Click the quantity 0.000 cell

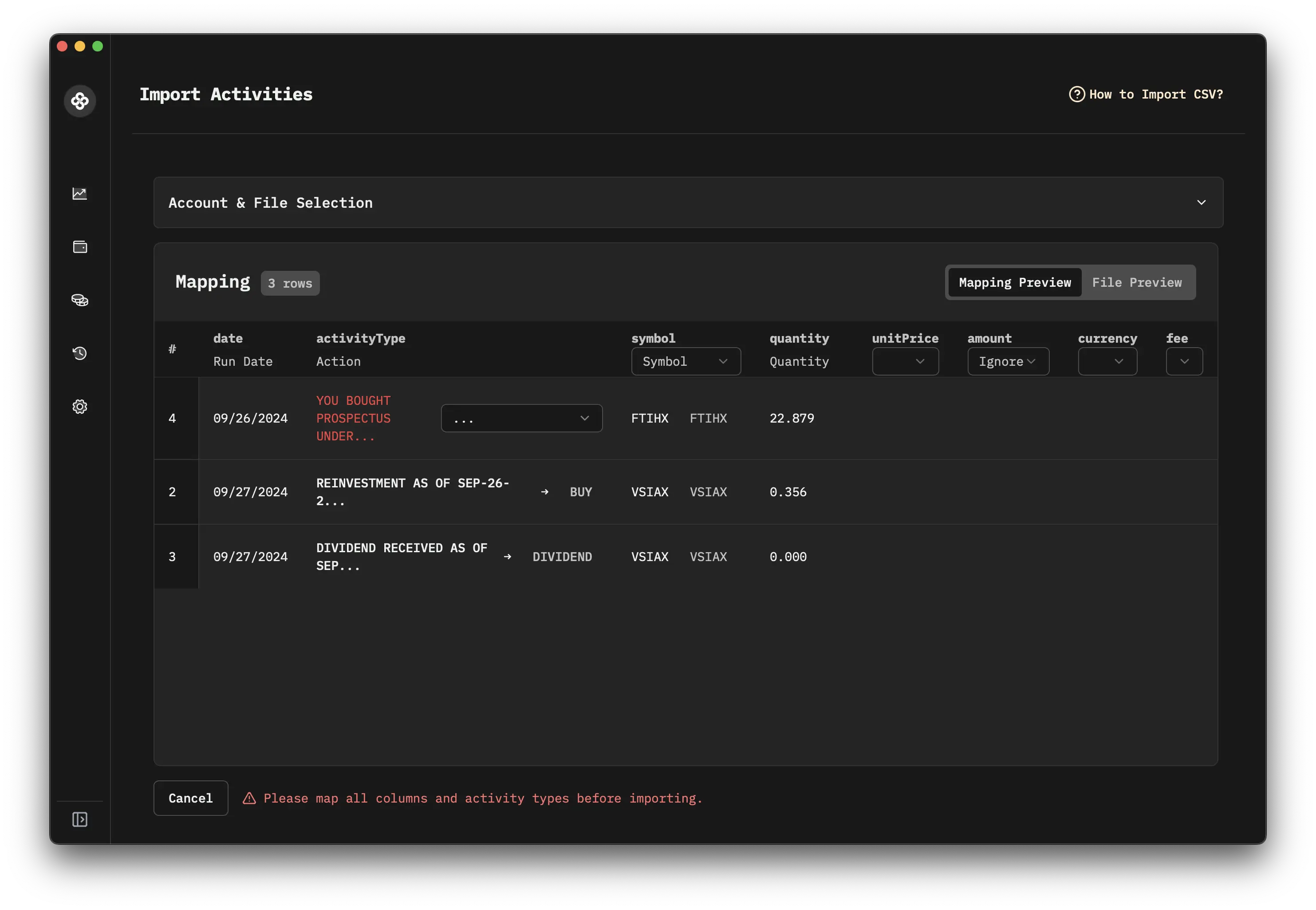pos(788,557)
